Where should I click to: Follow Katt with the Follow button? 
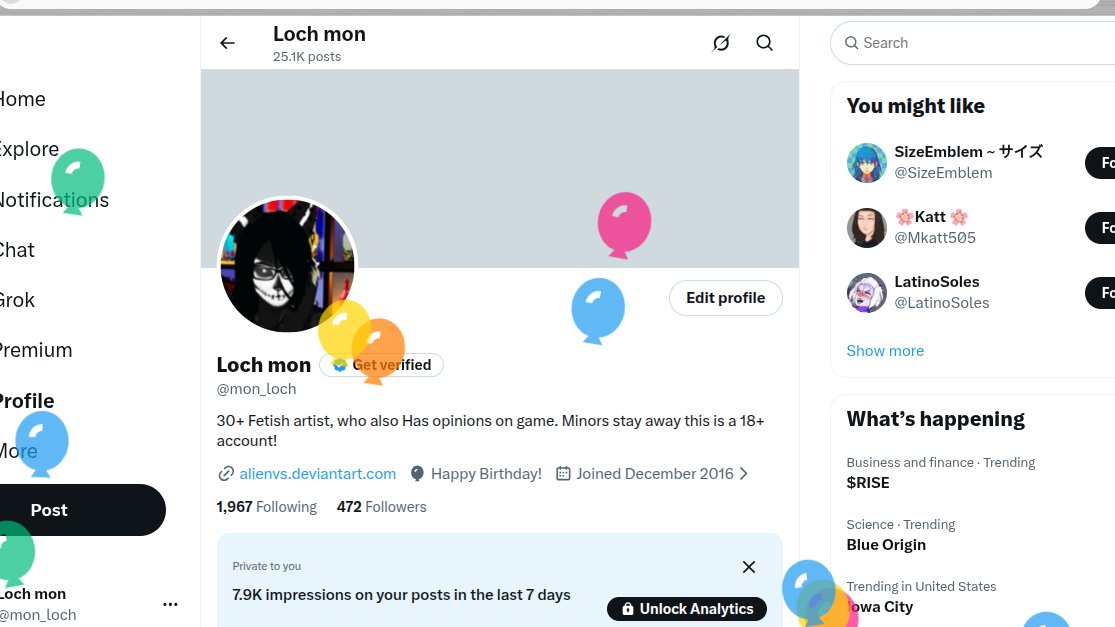(1100, 228)
